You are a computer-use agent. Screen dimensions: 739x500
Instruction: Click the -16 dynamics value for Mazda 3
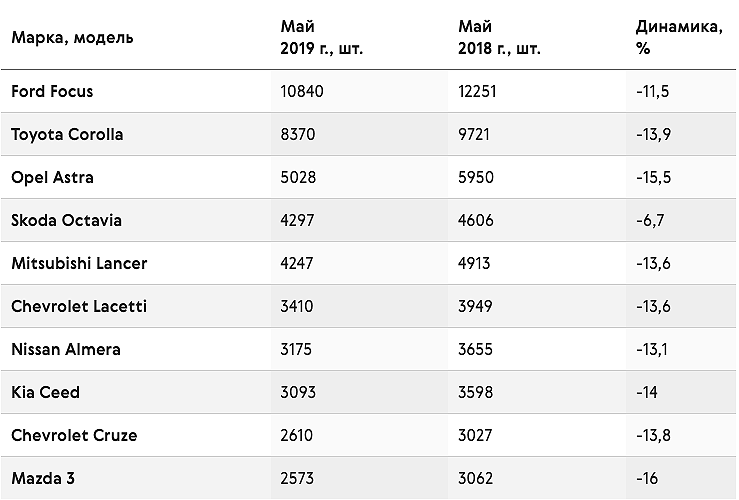[647, 478]
